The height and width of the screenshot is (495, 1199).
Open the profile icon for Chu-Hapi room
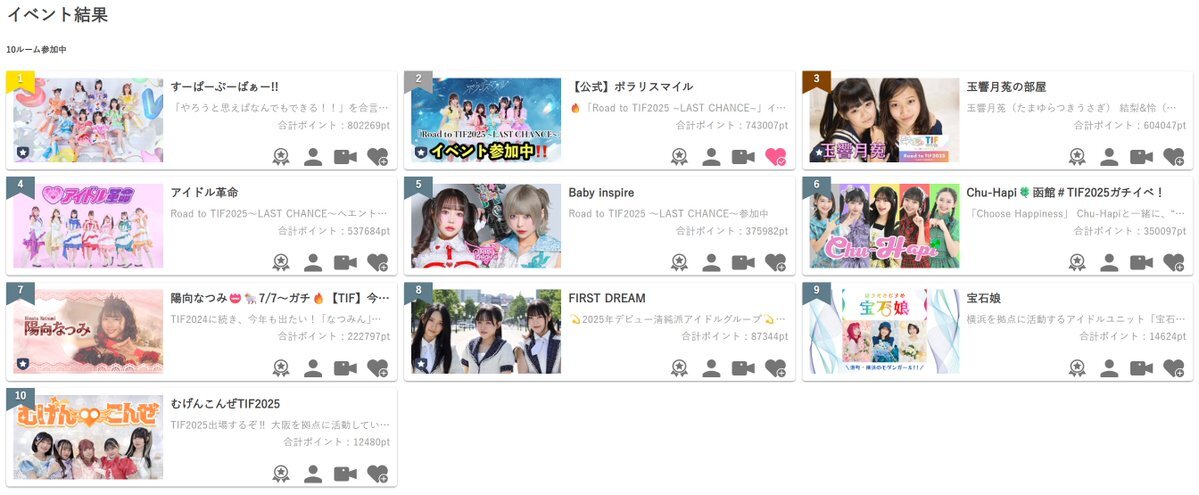1109,262
